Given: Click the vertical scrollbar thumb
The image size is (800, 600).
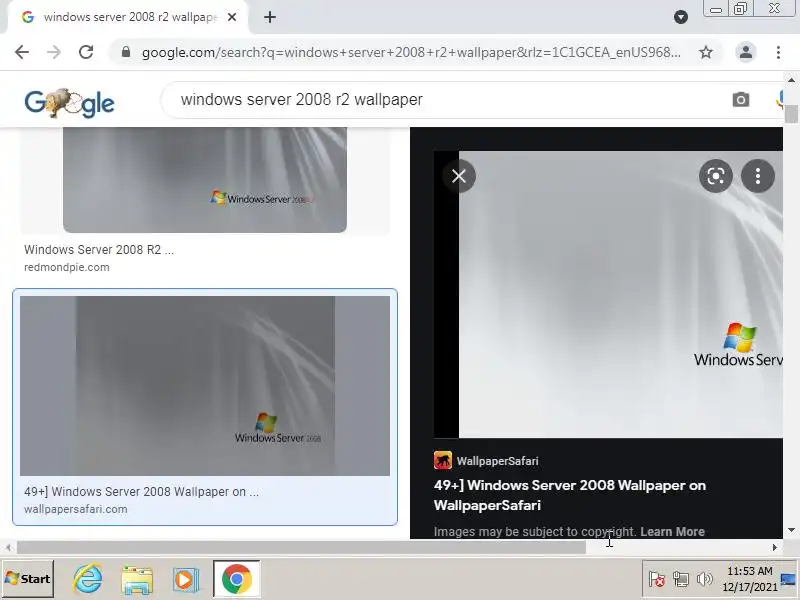Looking at the screenshot, I should (791, 114).
